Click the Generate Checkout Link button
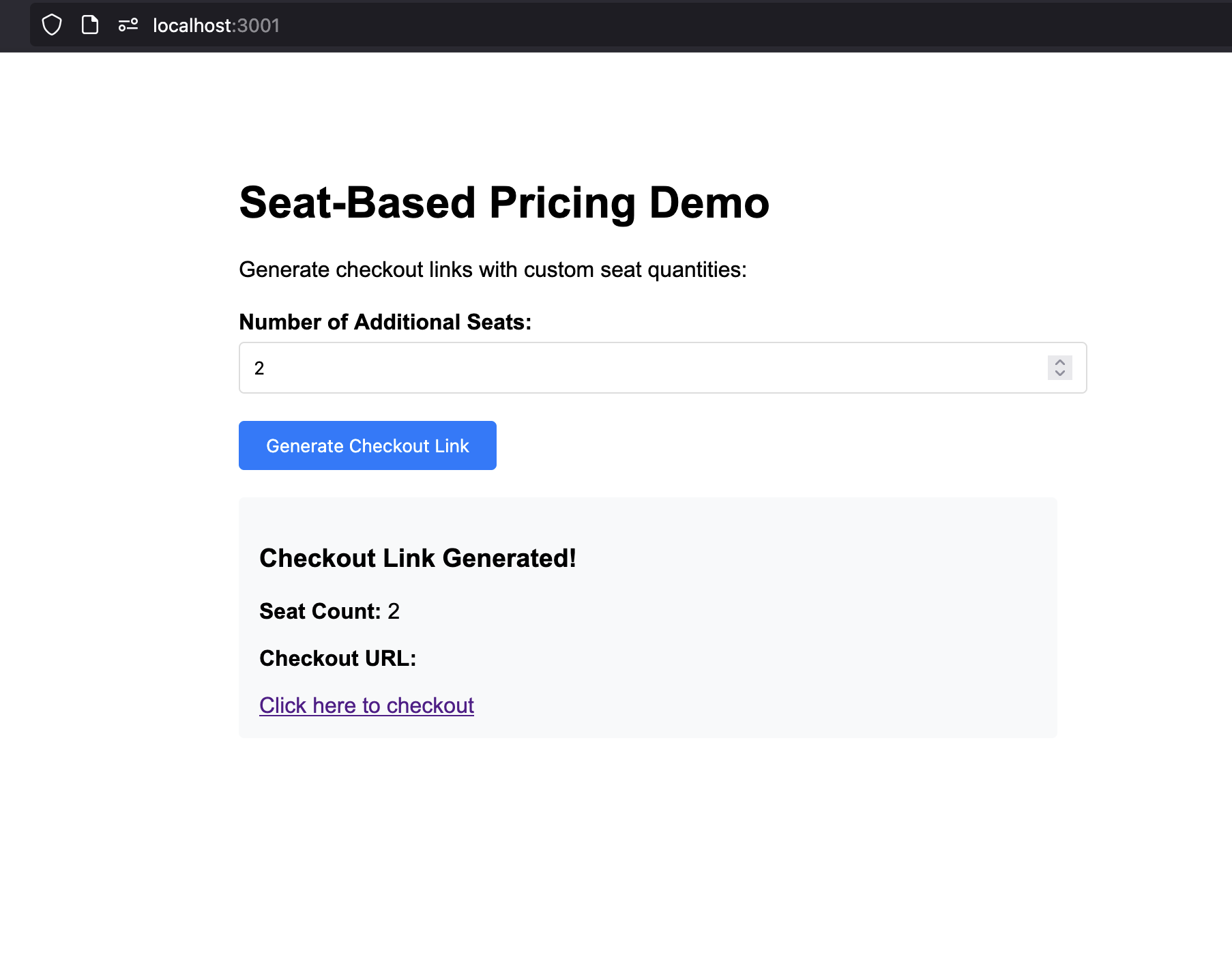1232x966 pixels. [367, 445]
